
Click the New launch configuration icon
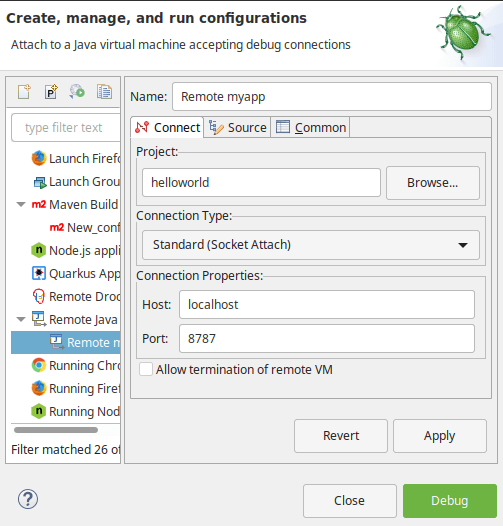(x=24, y=92)
